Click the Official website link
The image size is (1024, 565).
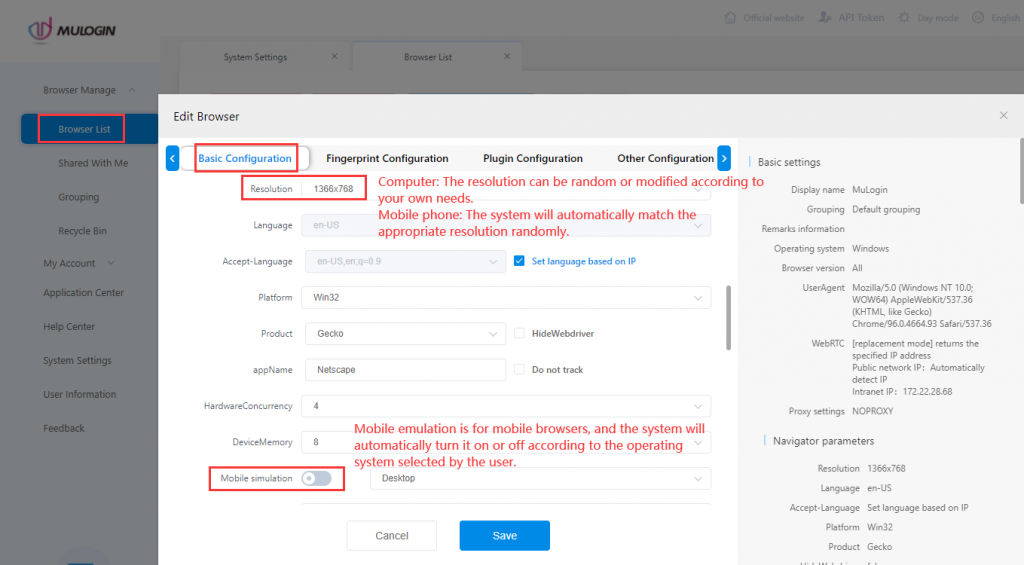point(774,18)
